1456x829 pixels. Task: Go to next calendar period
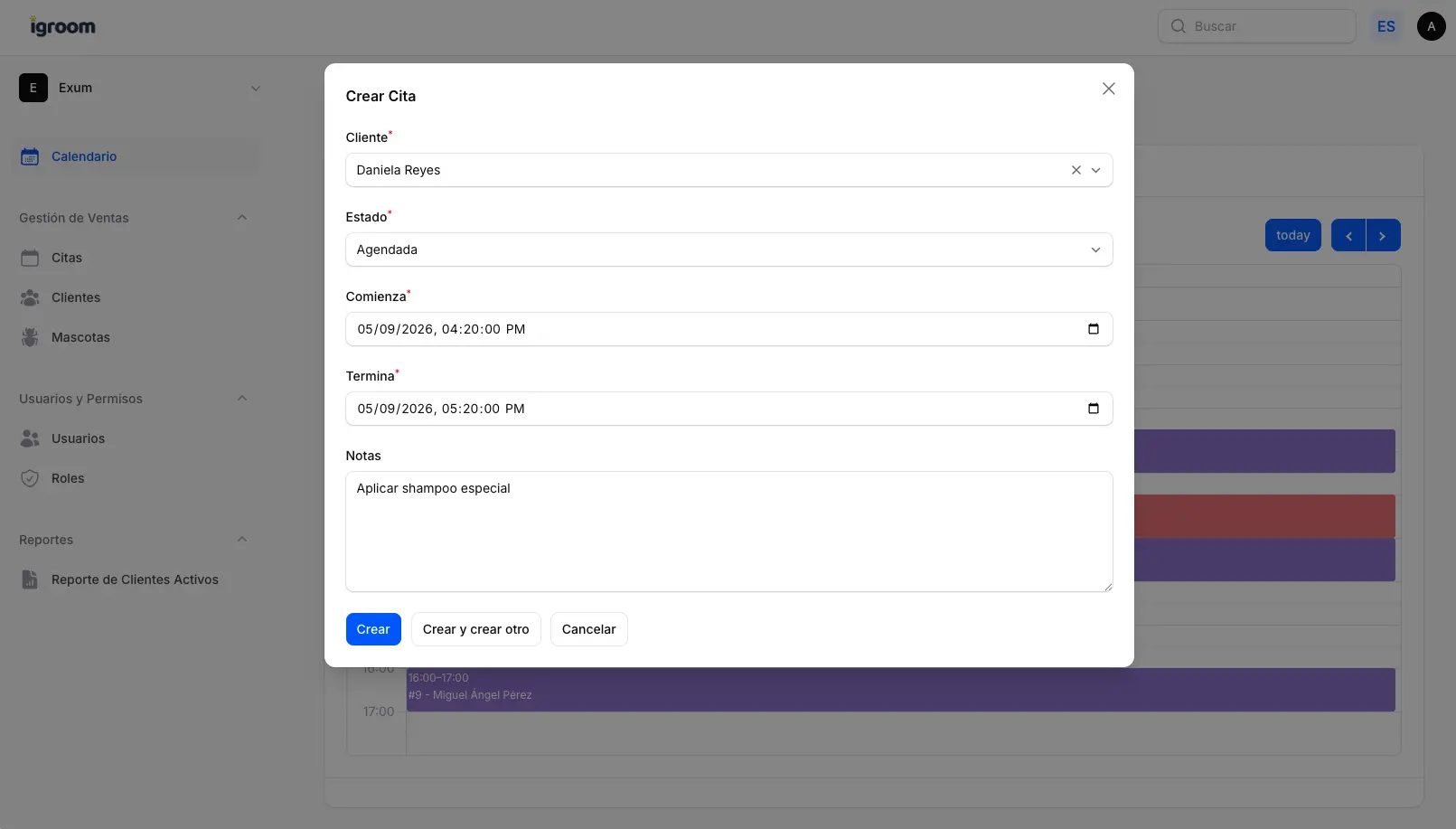click(x=1383, y=235)
